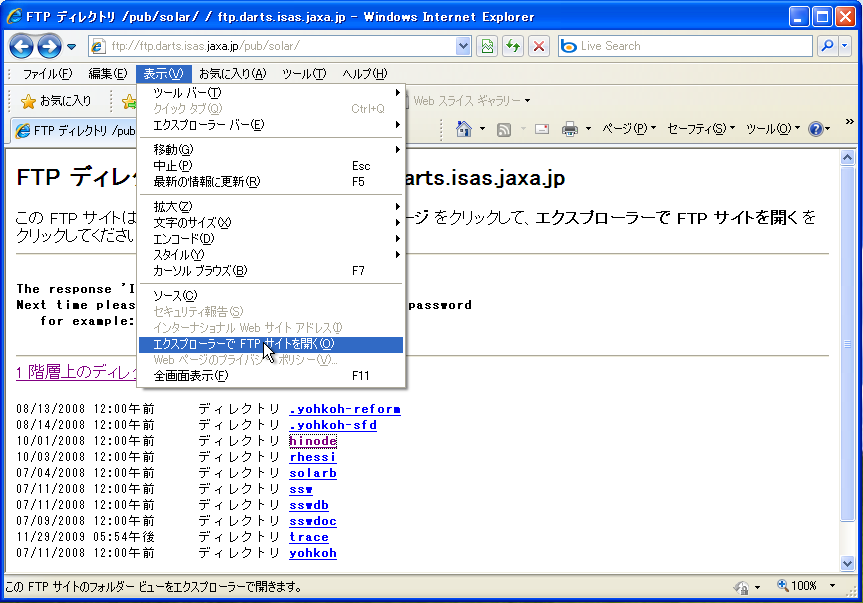Click the Home icon in command bar
The height and width of the screenshot is (603, 863).
(x=464, y=129)
